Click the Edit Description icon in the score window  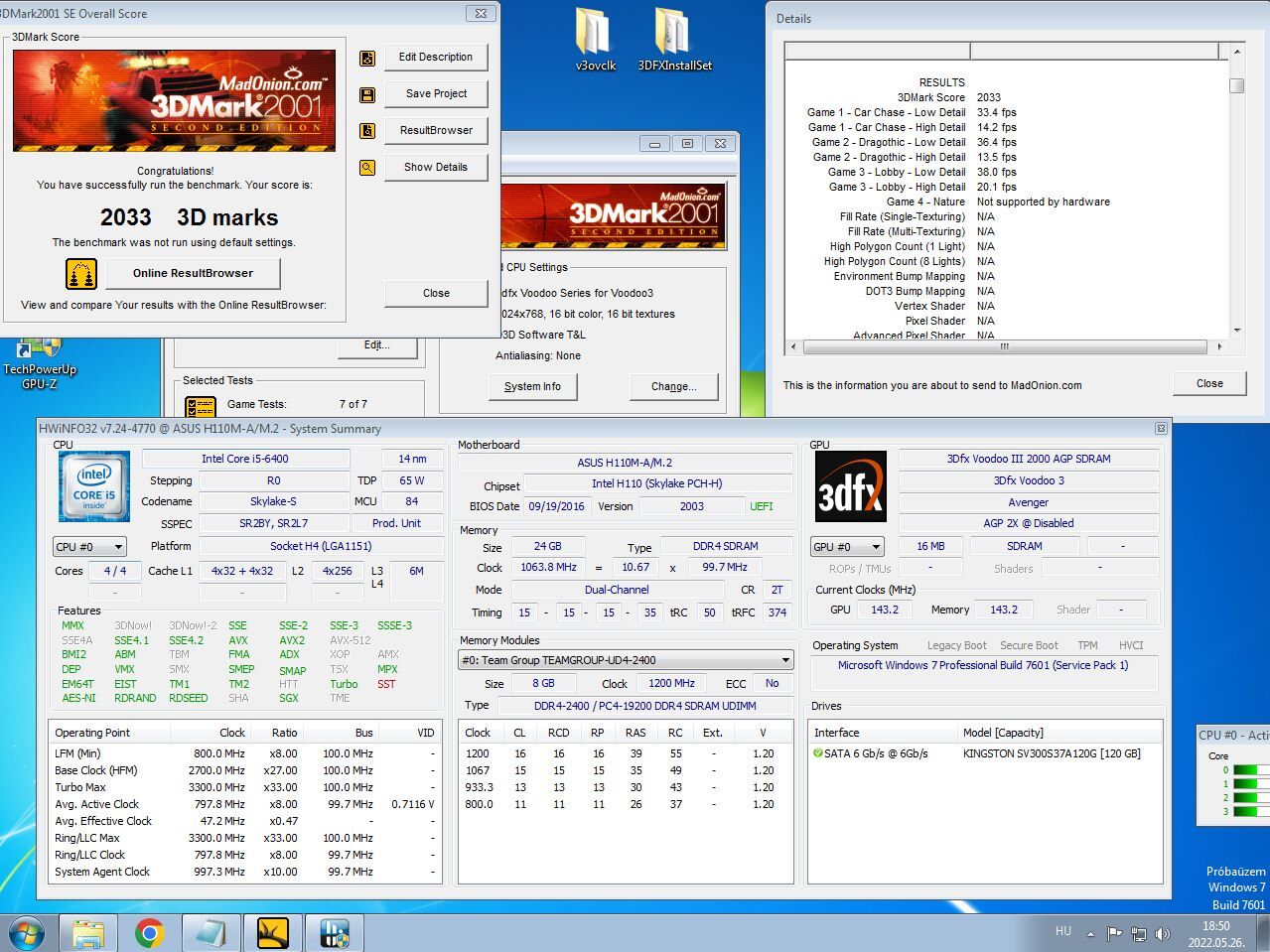point(367,59)
